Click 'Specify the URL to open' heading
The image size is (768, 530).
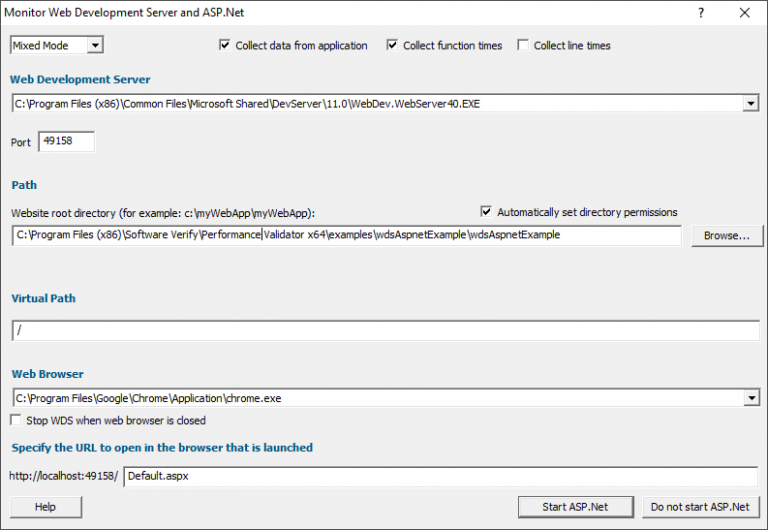coord(162,448)
